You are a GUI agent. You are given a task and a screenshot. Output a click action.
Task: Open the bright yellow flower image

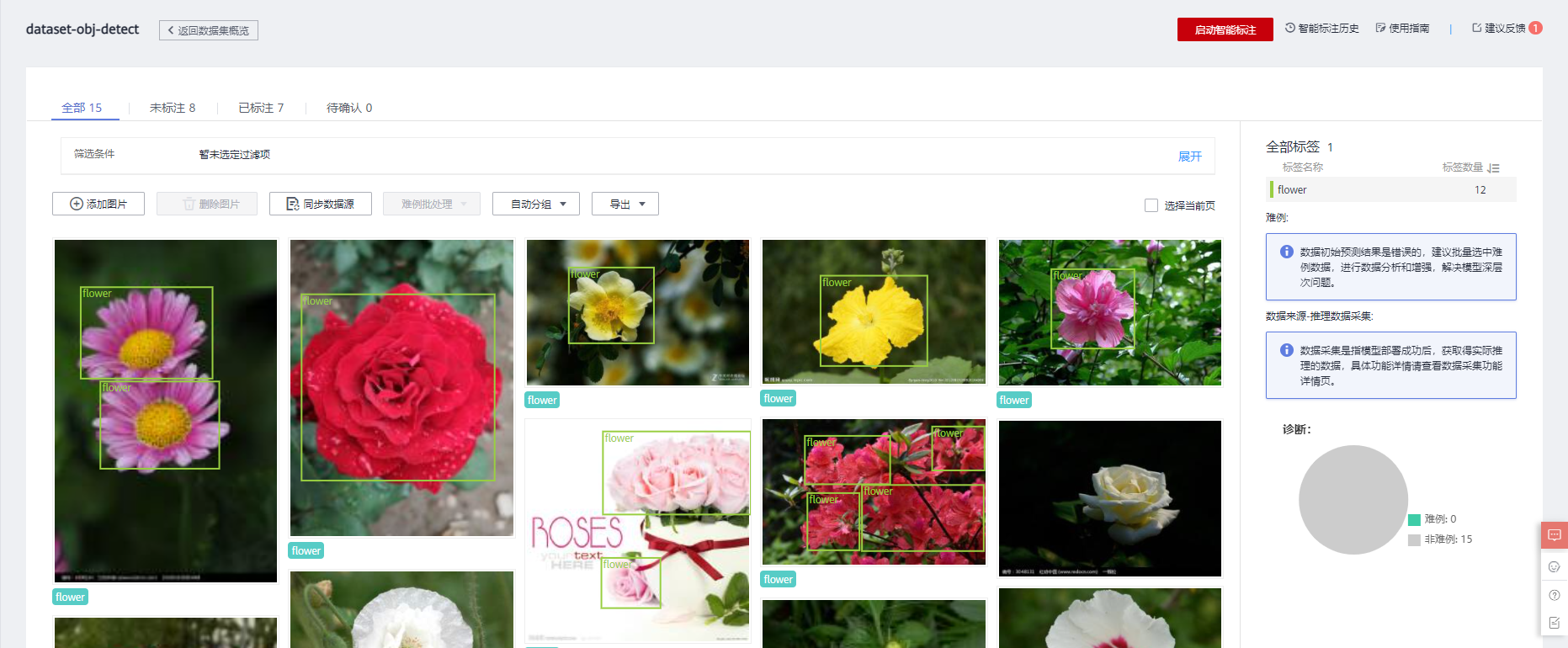874,311
